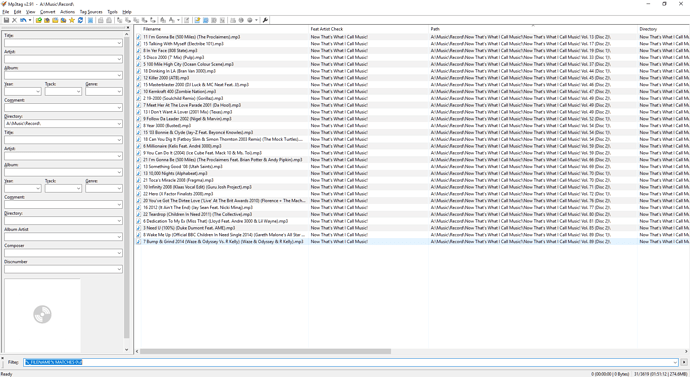Viewport: 690px width, 377px height.
Task: Click the Filename - Tag converter icon
Action: (128, 20)
